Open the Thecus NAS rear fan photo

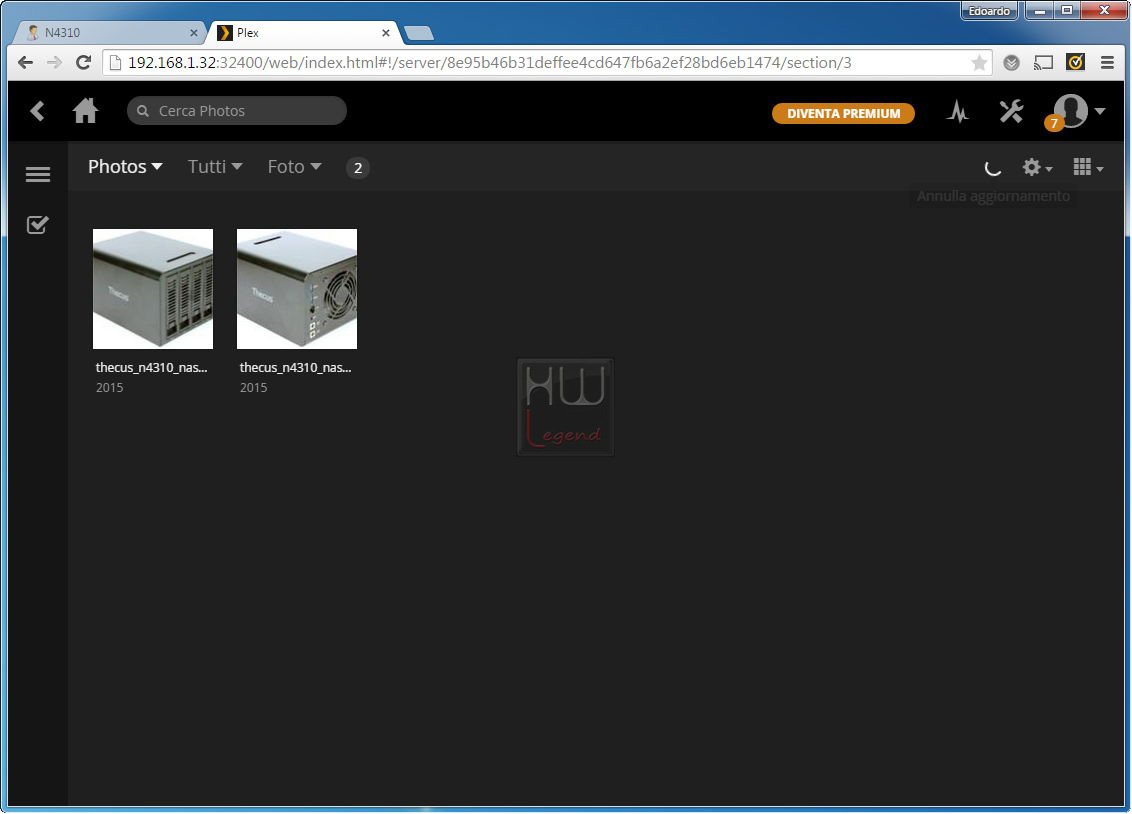click(297, 289)
